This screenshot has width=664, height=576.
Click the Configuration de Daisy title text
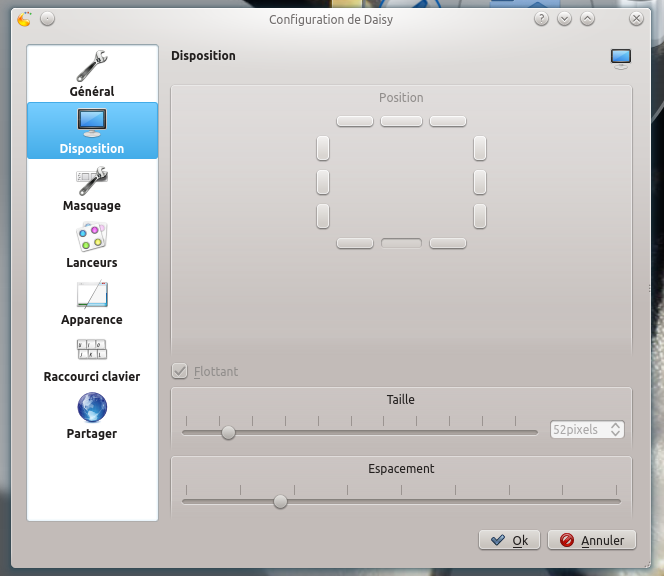point(331,19)
